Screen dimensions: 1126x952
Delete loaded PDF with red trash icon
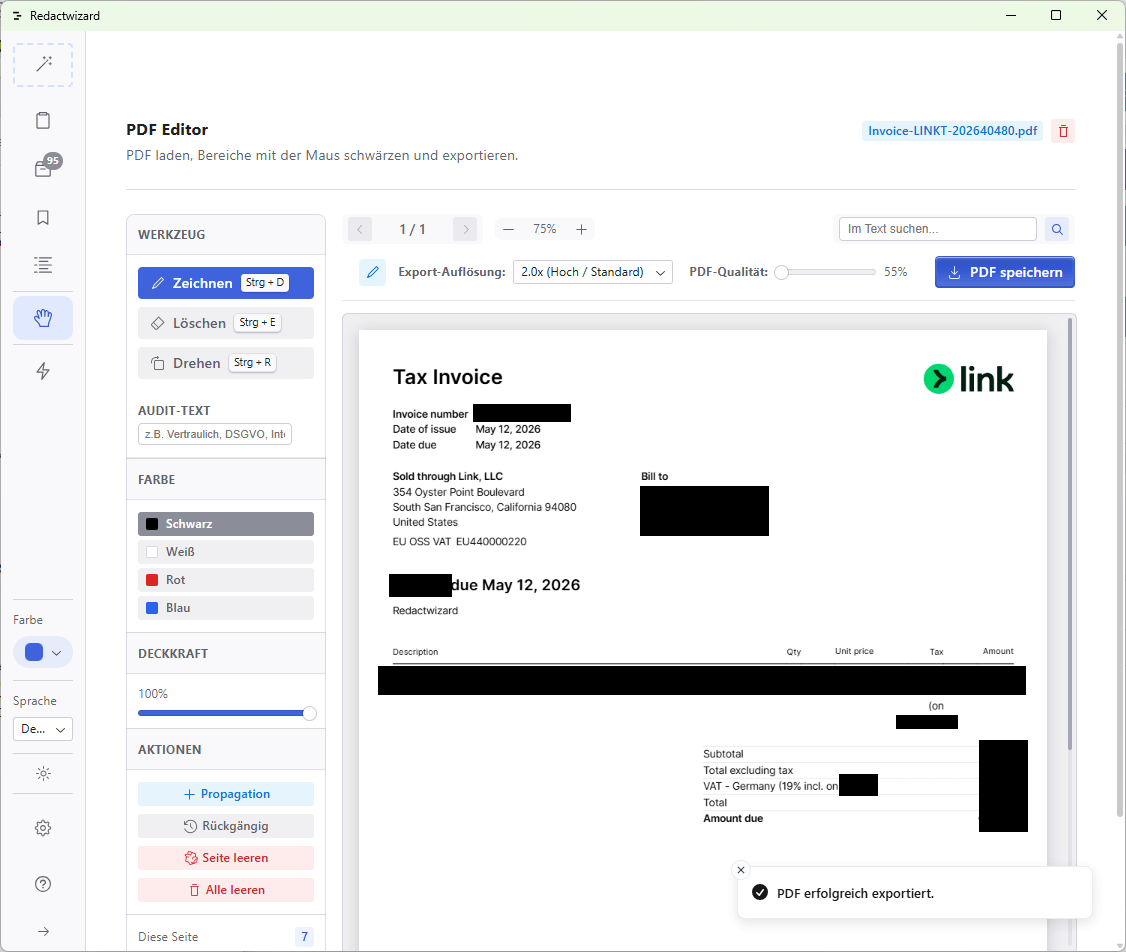coord(1063,131)
